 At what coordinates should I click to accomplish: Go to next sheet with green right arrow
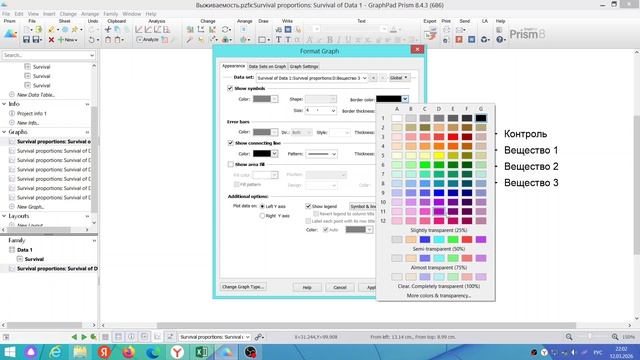[x=84, y=337]
